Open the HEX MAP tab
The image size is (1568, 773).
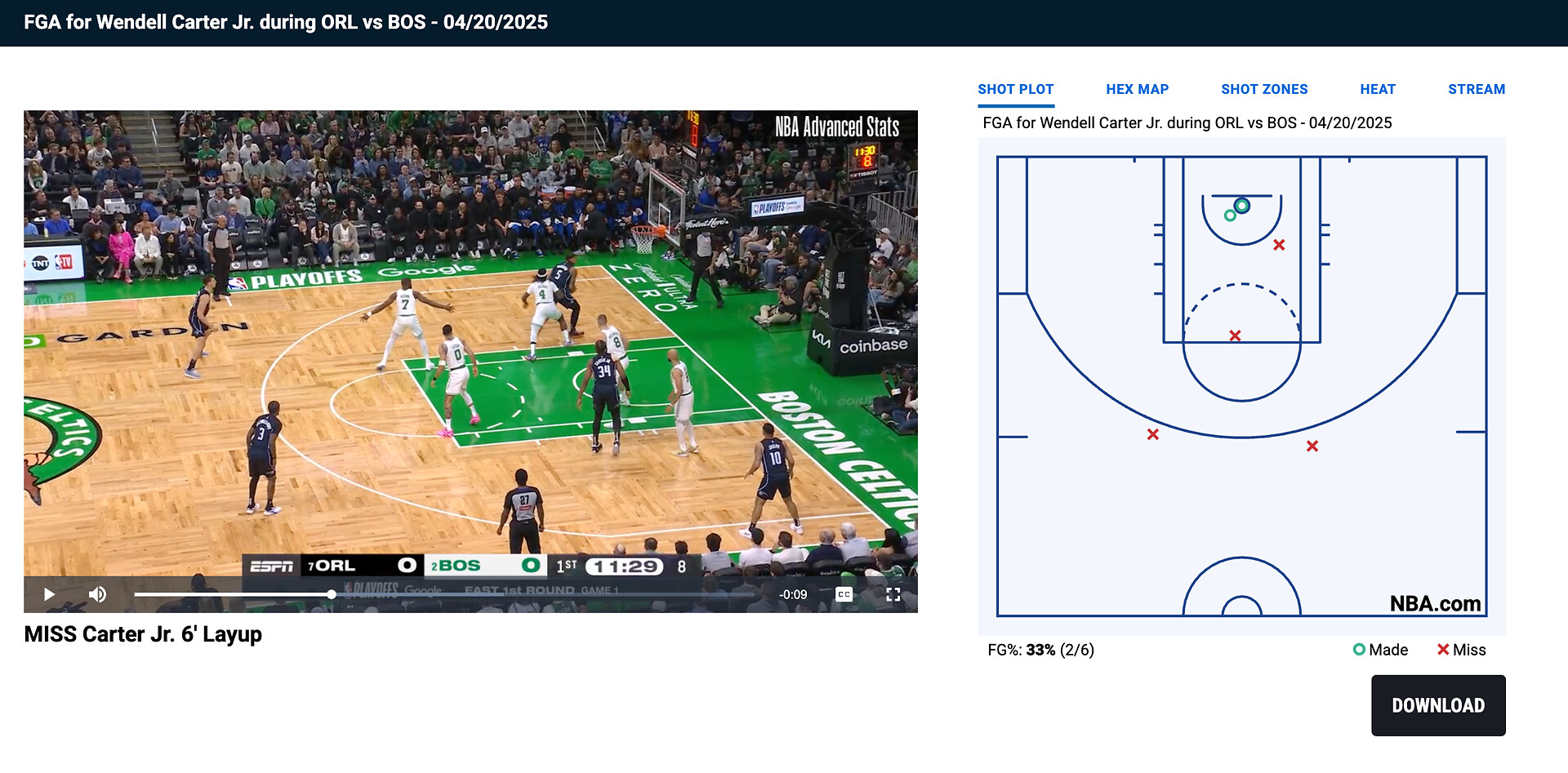click(1138, 90)
